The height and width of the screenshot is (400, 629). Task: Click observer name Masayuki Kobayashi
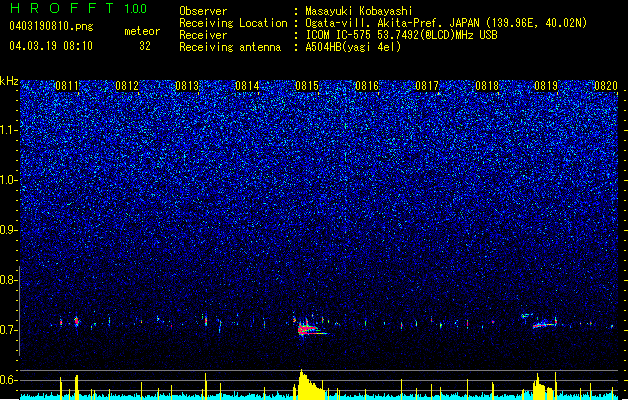(x=359, y=11)
